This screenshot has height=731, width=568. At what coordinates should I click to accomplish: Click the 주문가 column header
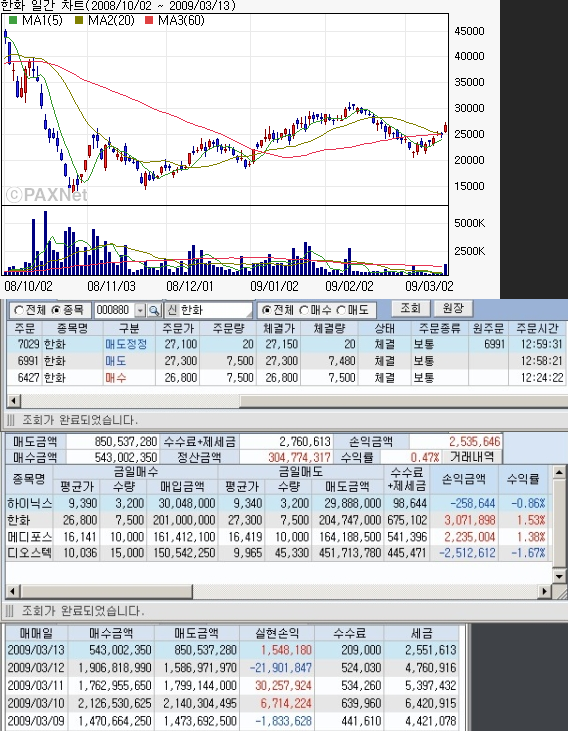(x=178, y=328)
